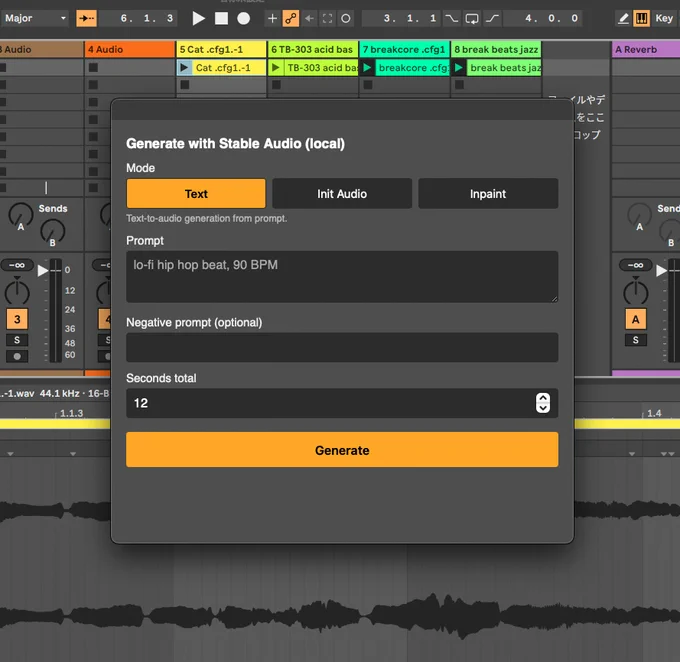
Task: Arm track 3 for recording
Action: 17,357
